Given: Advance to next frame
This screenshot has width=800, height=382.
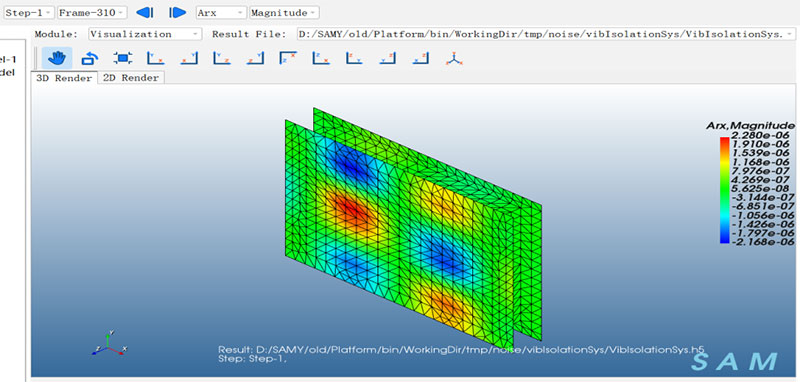Looking at the screenshot, I should coord(177,13).
